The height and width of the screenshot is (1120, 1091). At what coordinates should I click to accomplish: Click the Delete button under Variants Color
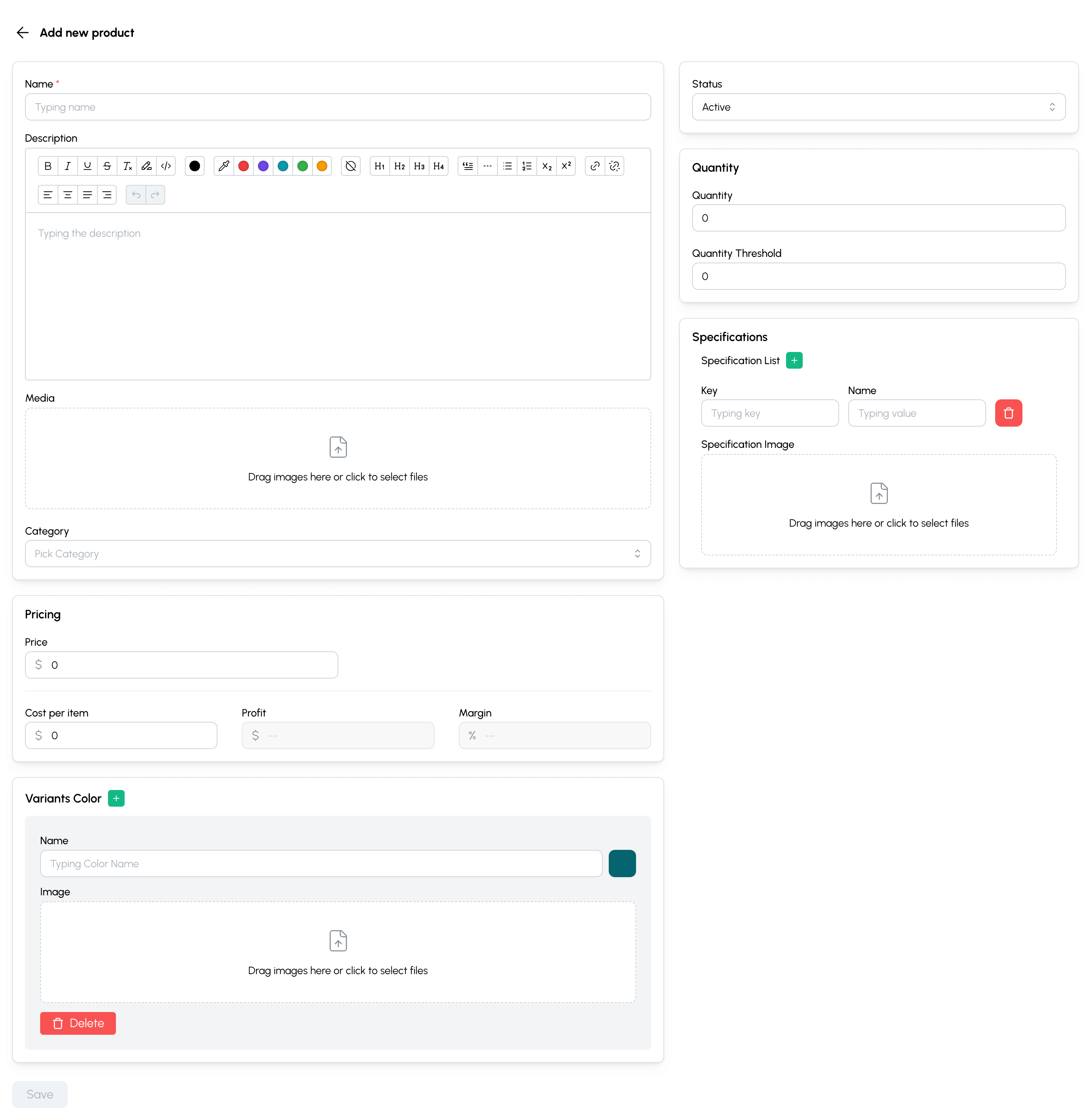tap(78, 1023)
